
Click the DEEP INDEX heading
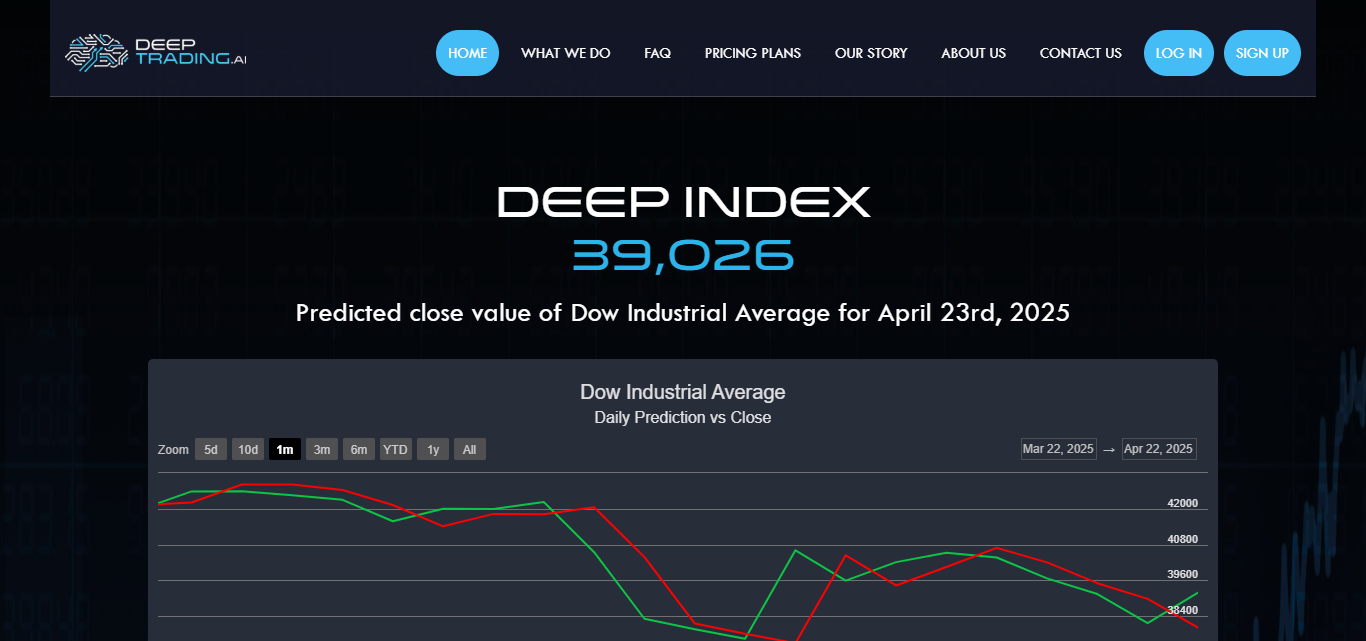point(683,202)
